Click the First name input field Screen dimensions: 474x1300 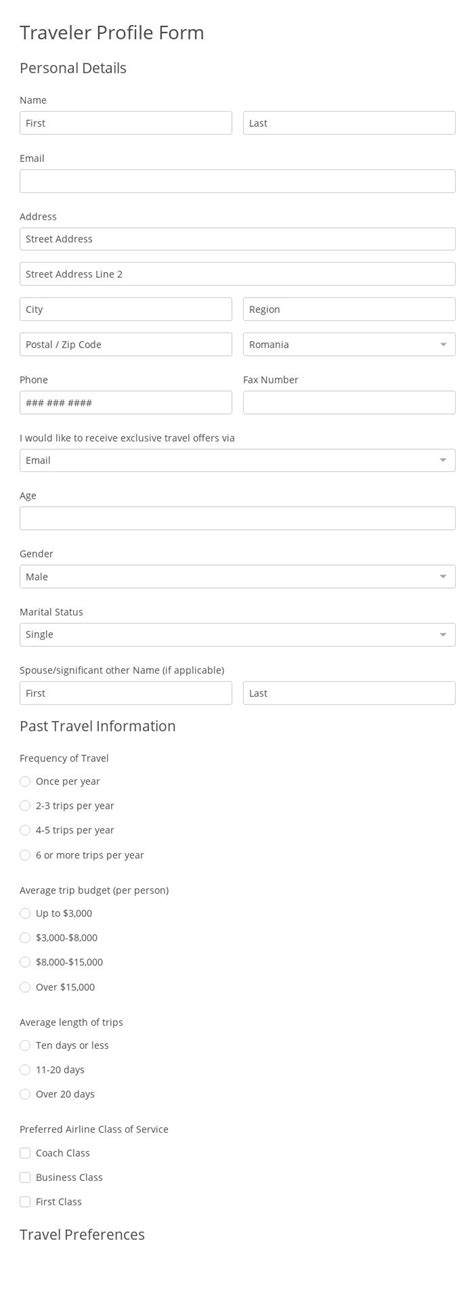click(125, 123)
